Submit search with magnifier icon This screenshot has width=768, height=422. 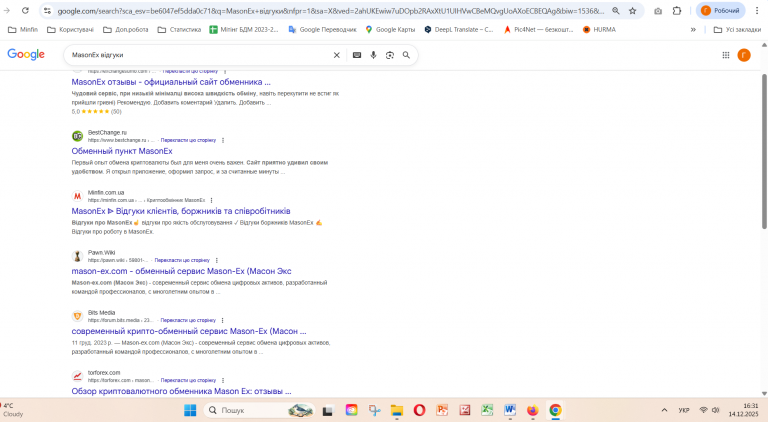406,55
